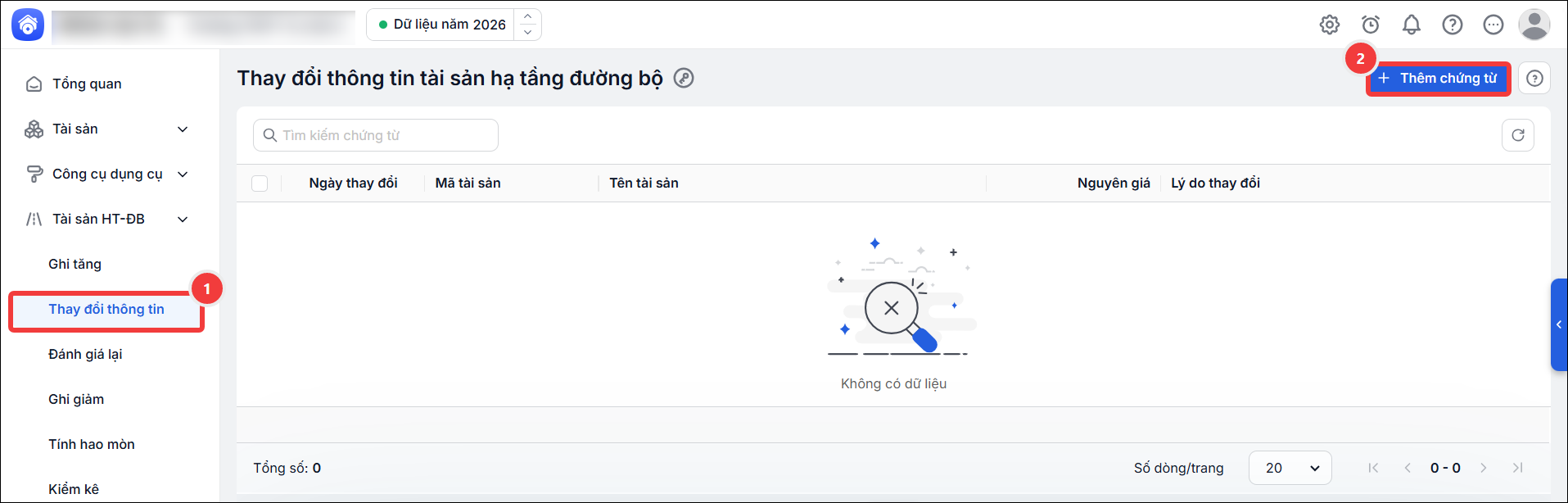Screen dimensions: 1568x503
Task: Click the icon beside the page title
Action: [684, 78]
